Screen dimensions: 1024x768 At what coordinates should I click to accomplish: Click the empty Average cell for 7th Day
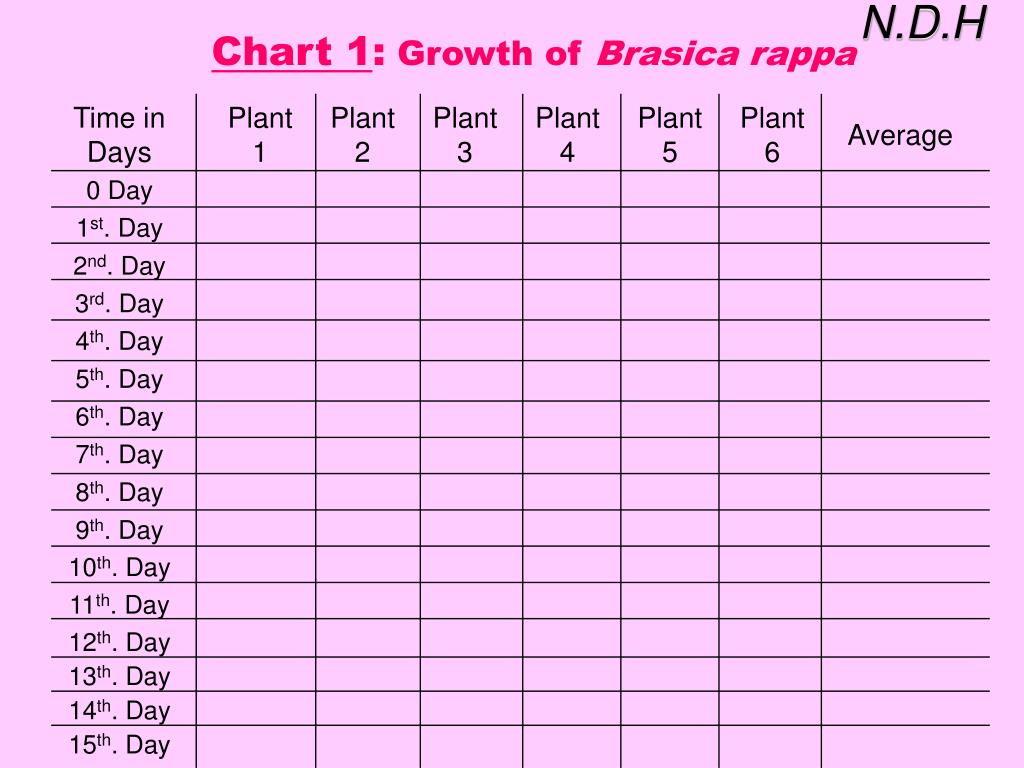[x=906, y=455]
